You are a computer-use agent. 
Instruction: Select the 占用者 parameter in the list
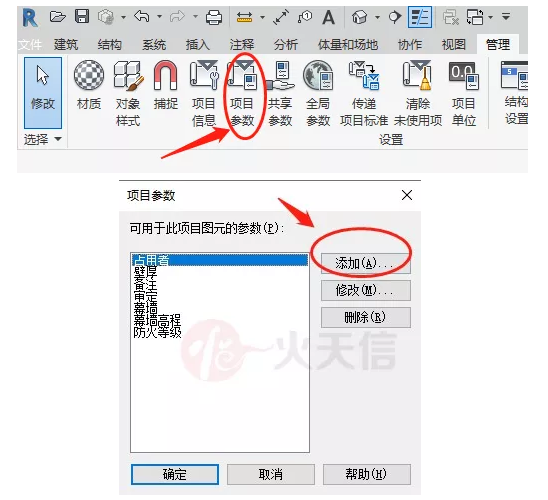tap(220, 260)
